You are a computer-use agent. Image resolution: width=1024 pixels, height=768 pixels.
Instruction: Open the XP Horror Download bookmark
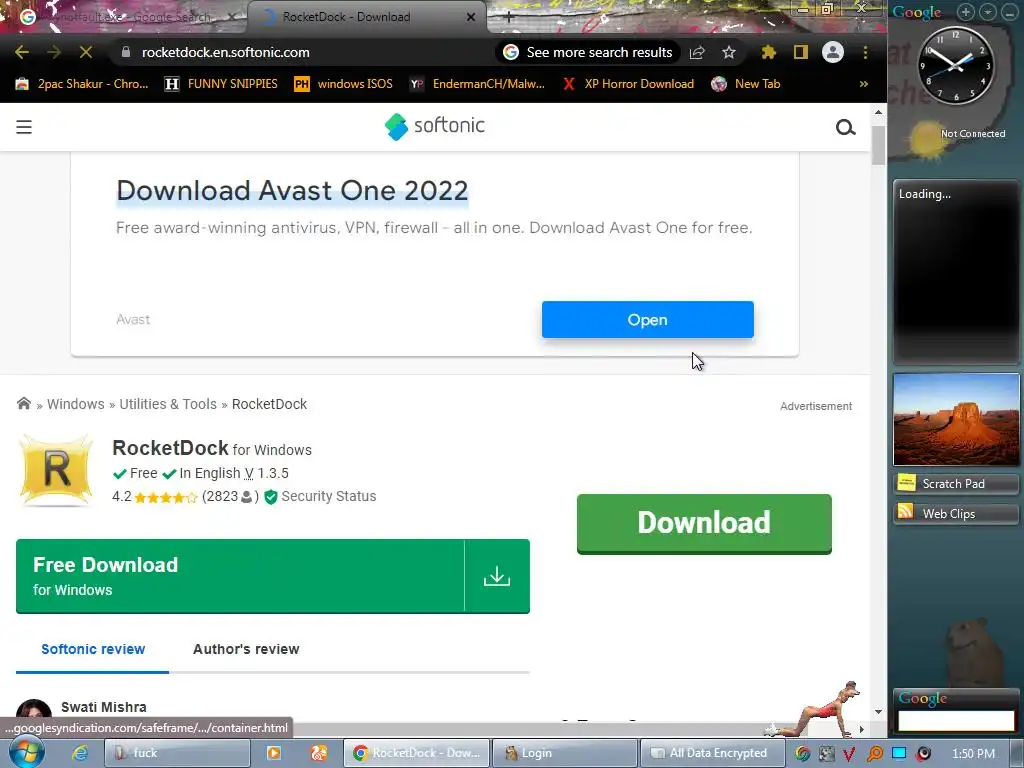(628, 84)
